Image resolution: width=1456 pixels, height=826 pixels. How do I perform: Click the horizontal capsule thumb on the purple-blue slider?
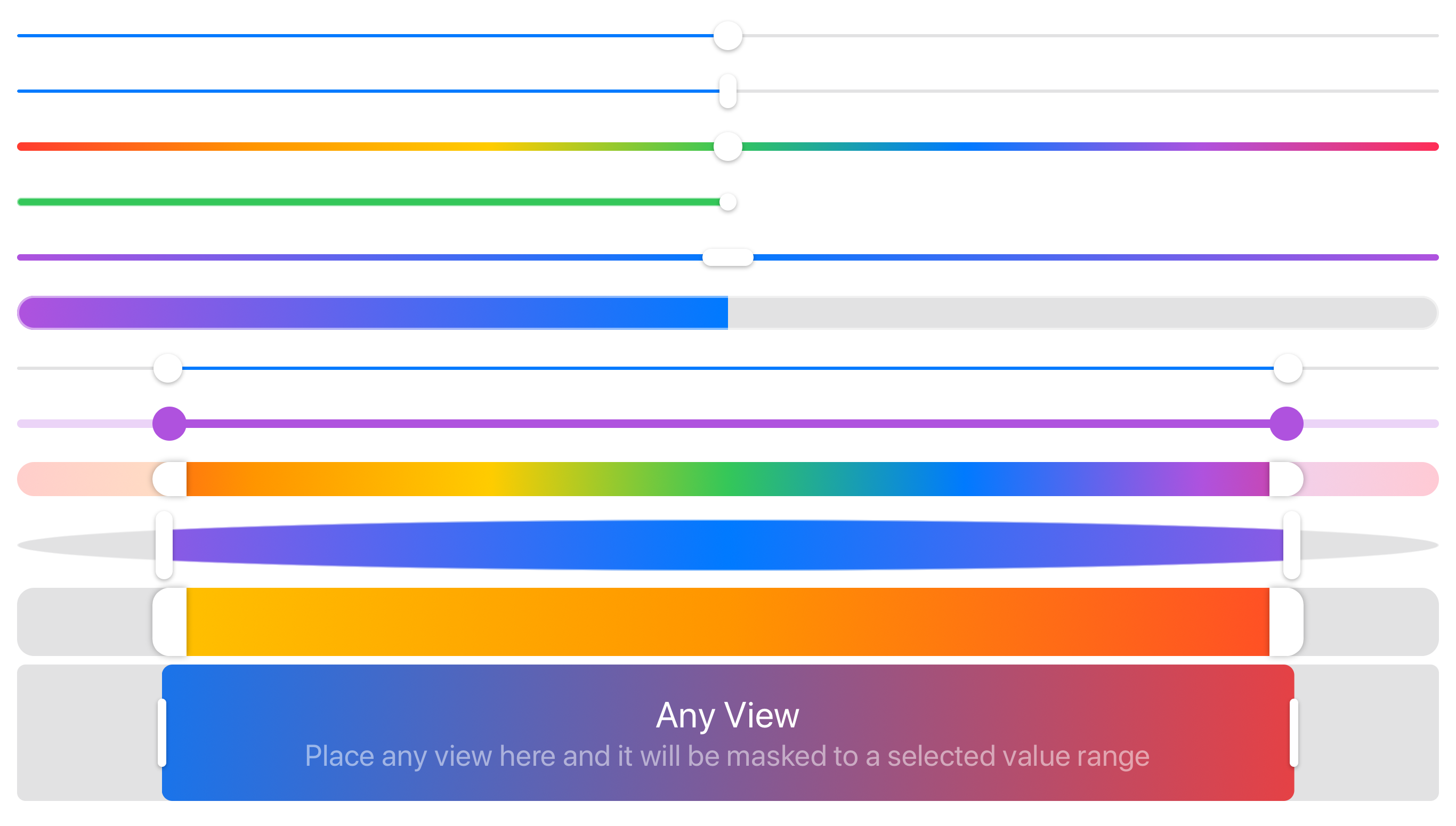[727, 257]
